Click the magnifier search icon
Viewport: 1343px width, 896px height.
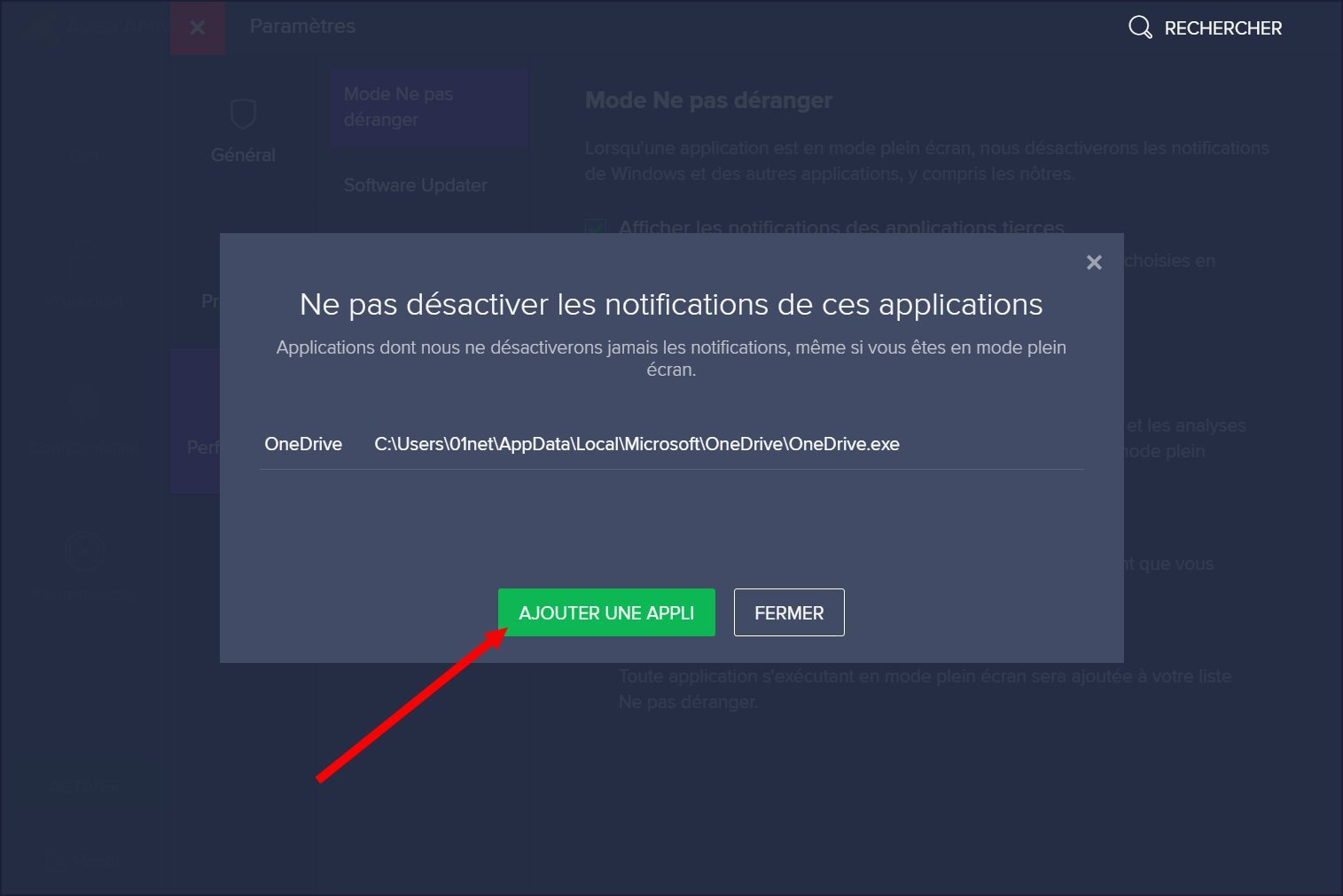click(x=1140, y=27)
